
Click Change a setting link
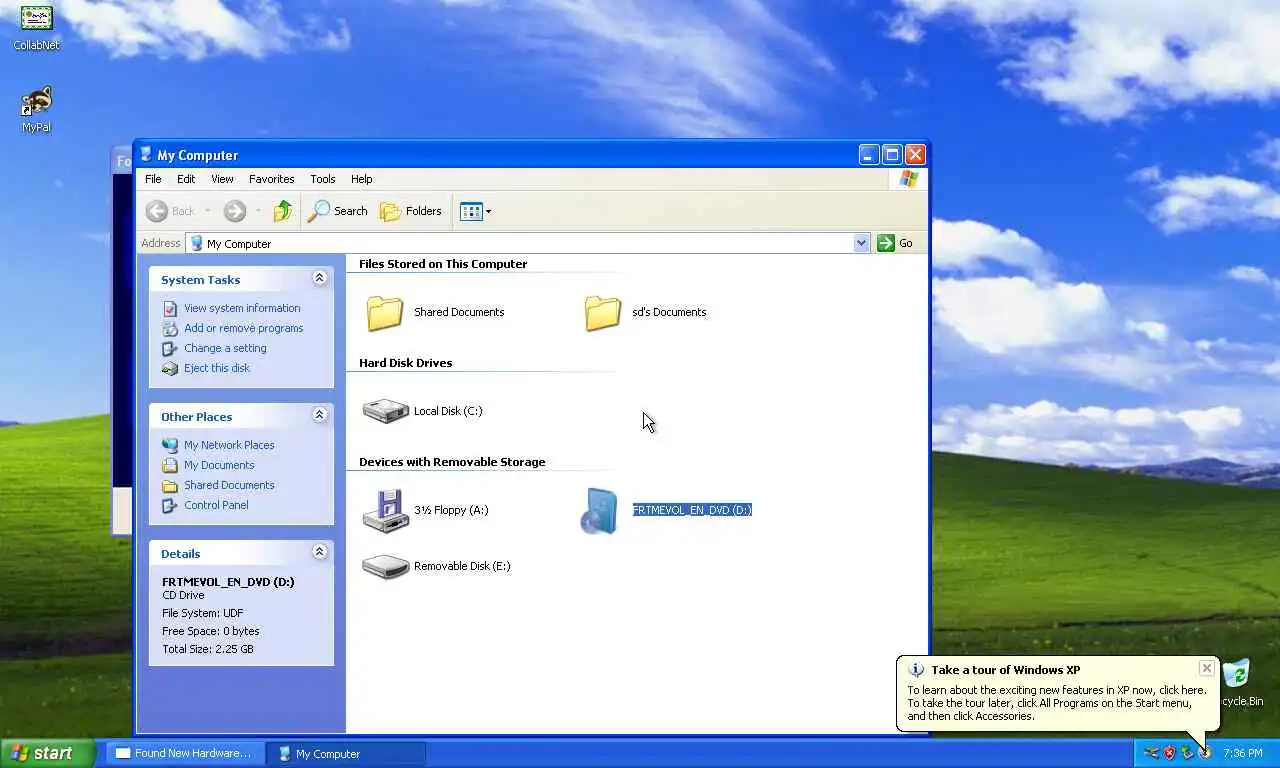coord(225,348)
